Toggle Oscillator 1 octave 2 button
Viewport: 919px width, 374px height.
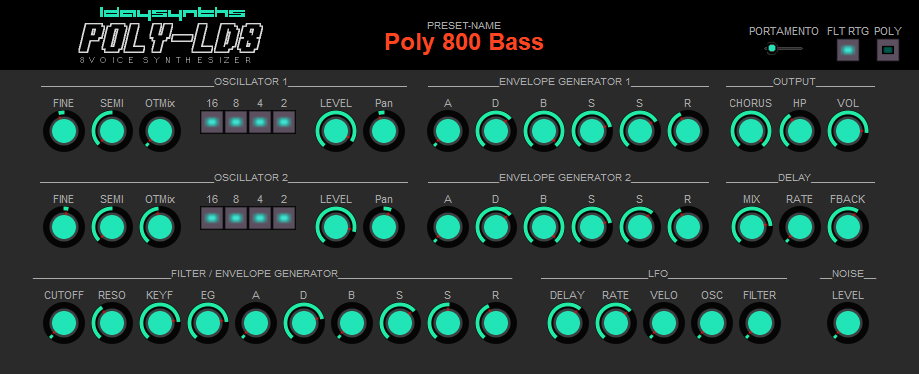(284, 123)
